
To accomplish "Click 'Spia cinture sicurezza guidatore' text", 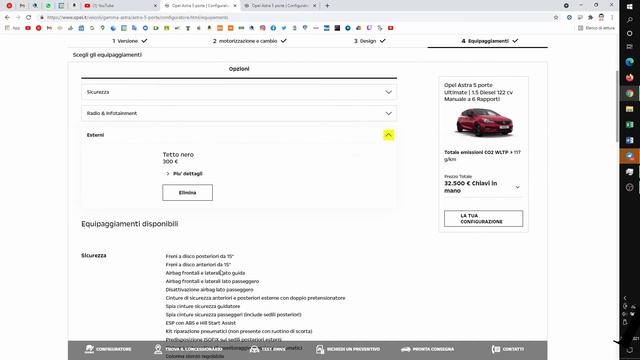I will click(x=202, y=307).
